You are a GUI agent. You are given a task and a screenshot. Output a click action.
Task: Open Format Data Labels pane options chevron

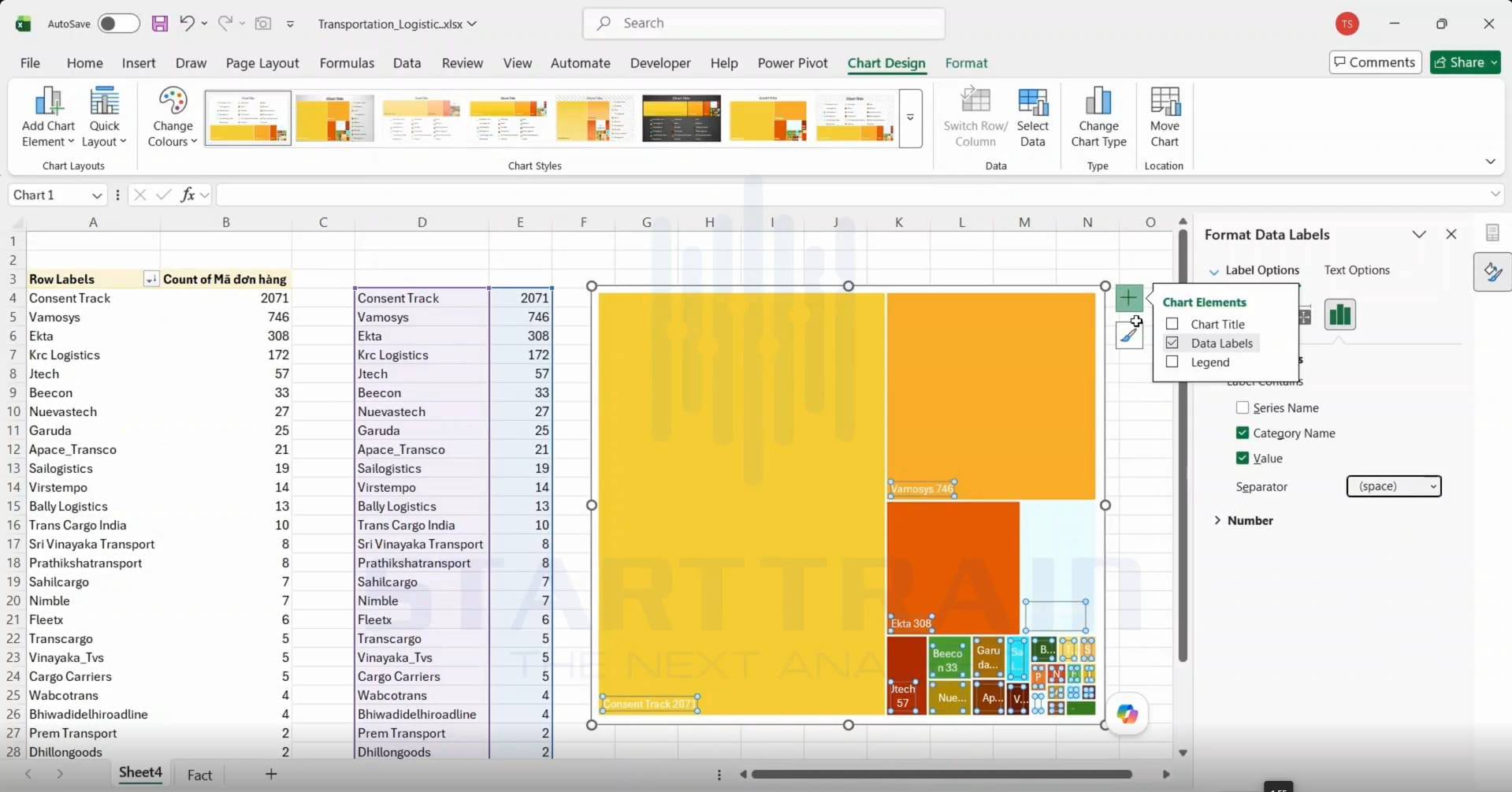[1419, 234]
